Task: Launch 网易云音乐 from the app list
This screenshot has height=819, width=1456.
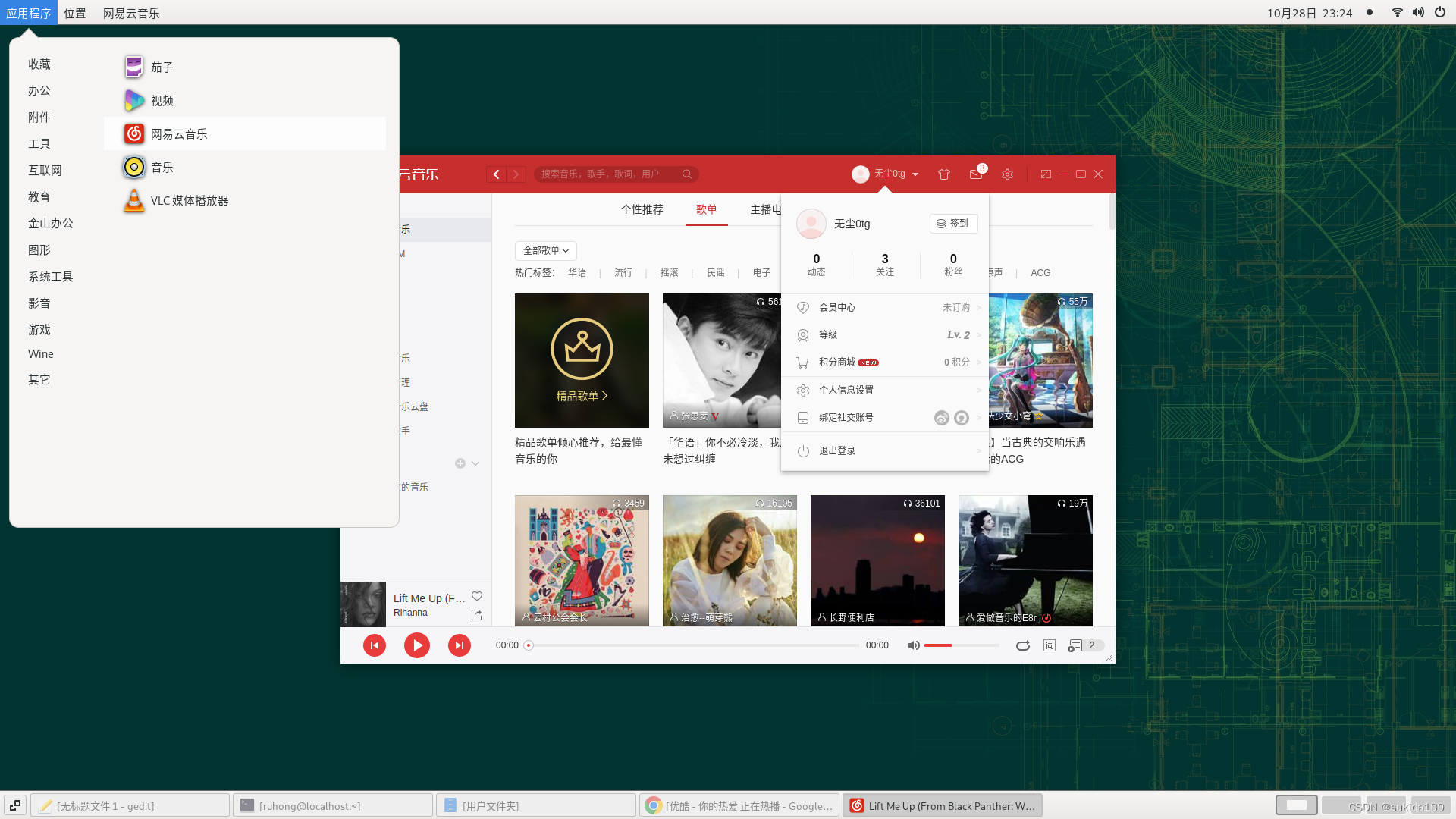Action: point(245,133)
